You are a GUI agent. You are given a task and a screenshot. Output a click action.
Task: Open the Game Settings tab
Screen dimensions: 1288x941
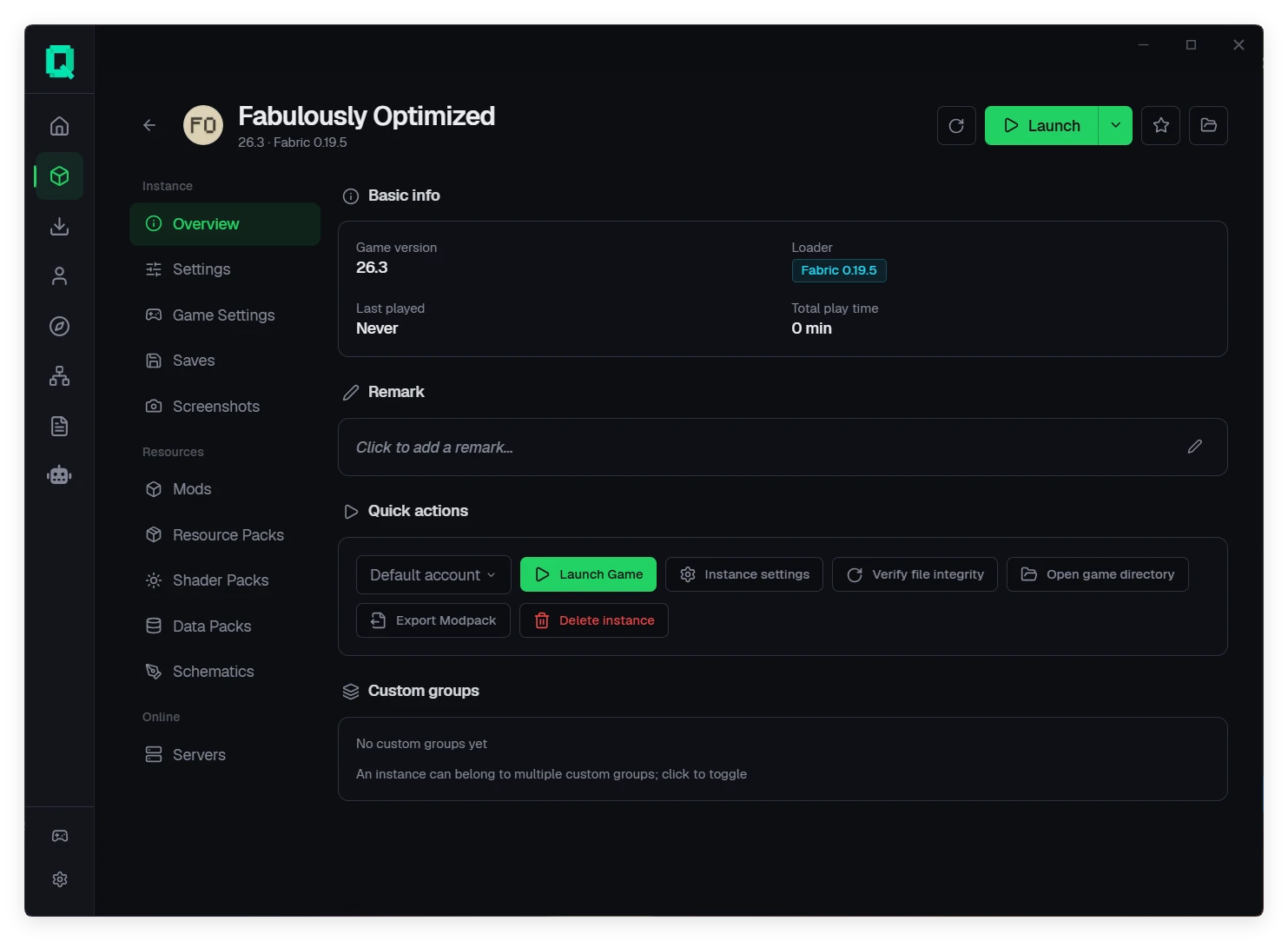tap(225, 315)
